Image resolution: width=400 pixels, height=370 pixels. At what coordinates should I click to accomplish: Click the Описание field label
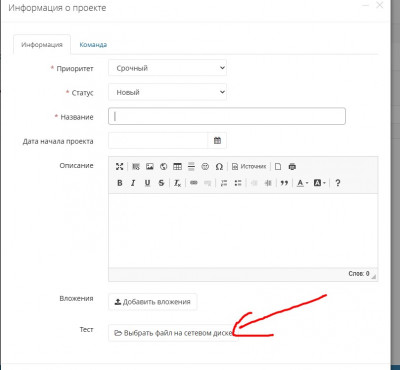click(x=76, y=165)
